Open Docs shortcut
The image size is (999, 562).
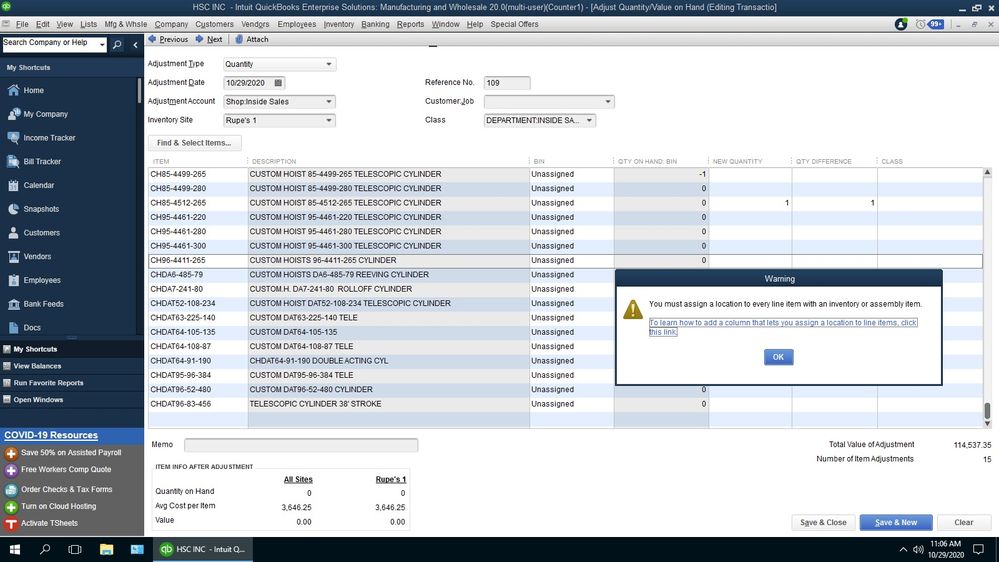pyautogui.click(x=32, y=328)
